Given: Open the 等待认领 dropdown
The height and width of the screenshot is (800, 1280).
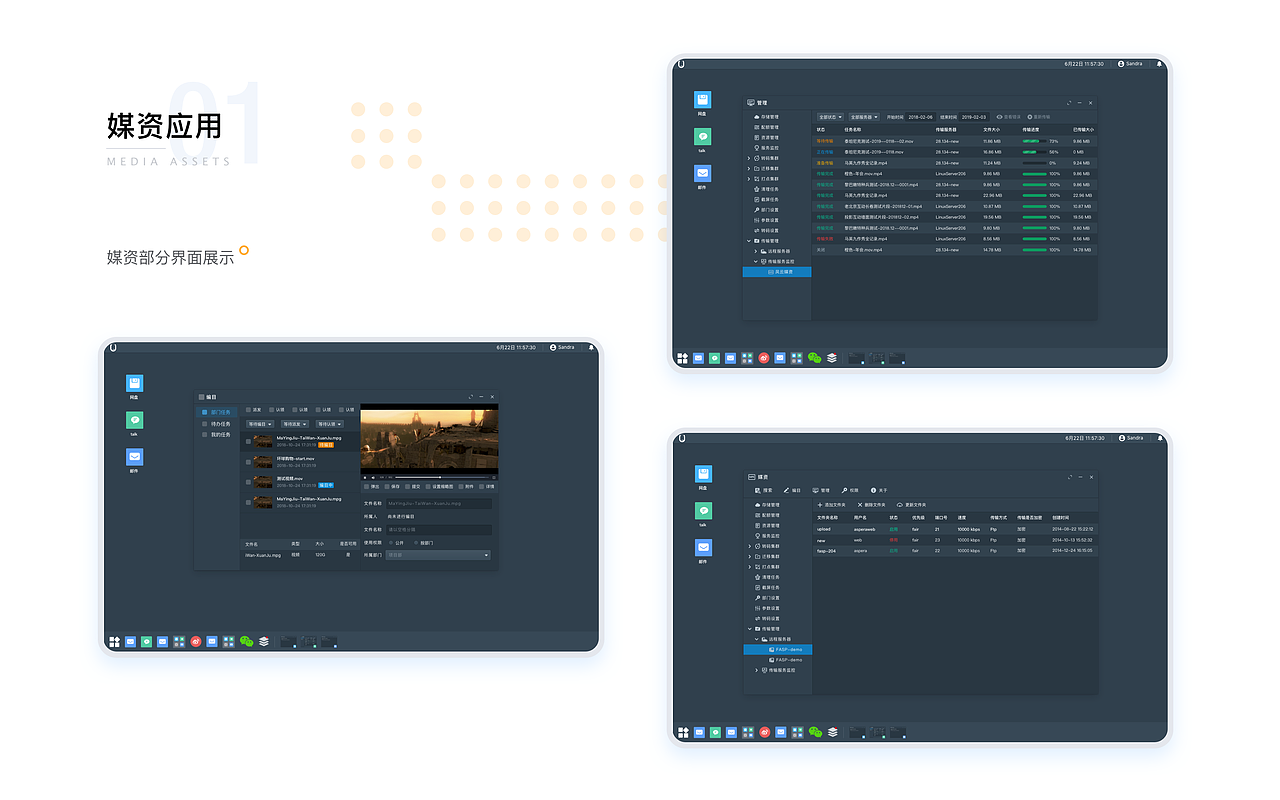Looking at the screenshot, I should click(x=330, y=424).
